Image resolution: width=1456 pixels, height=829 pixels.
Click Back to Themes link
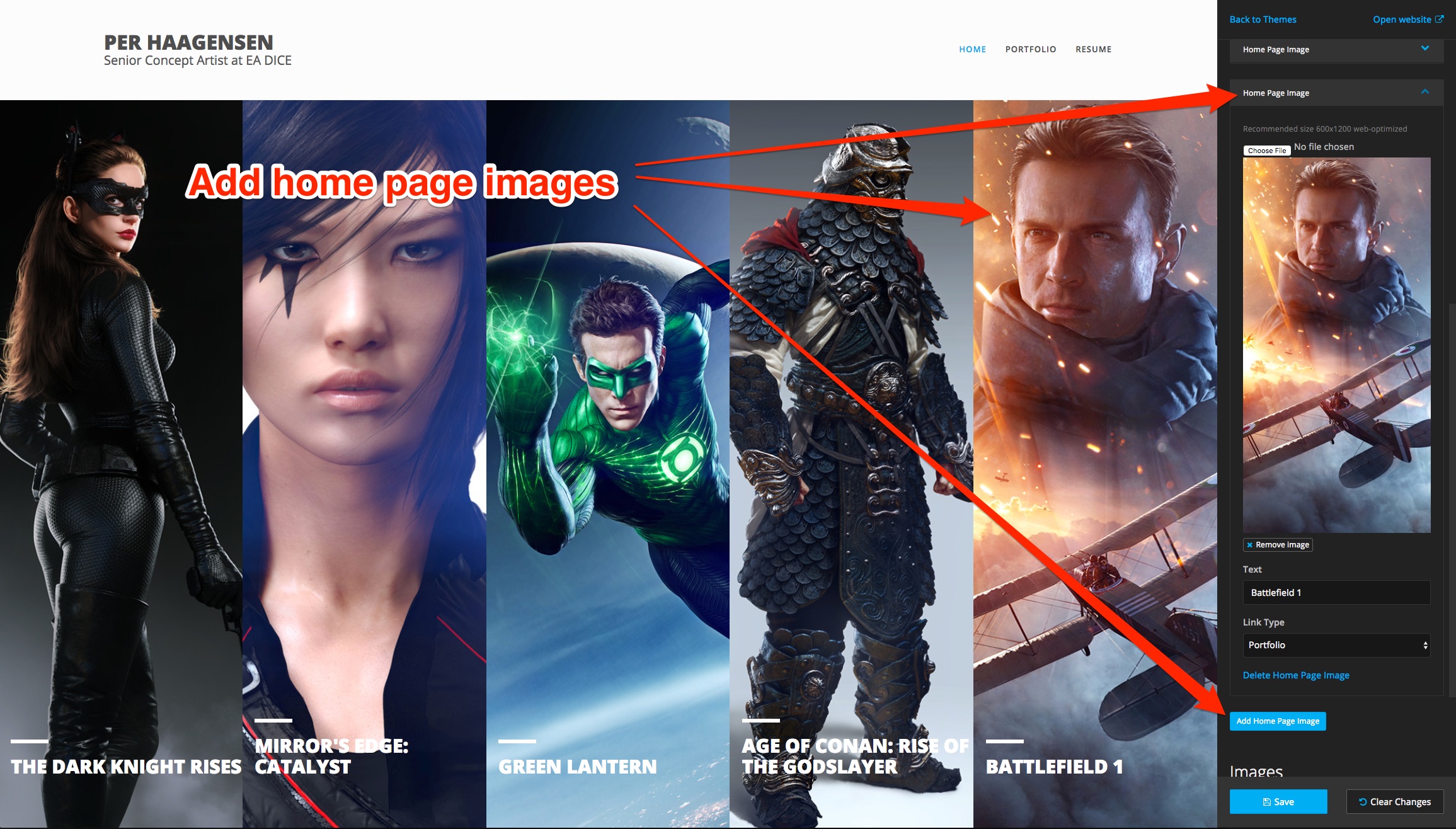(1263, 20)
